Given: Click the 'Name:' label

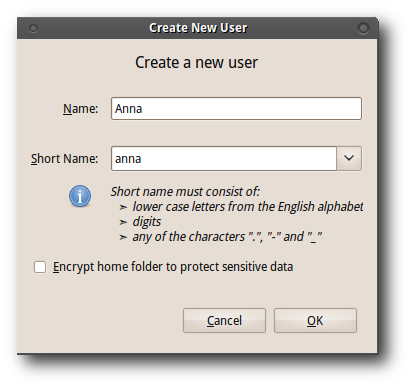Looking at the screenshot, I should tap(81, 109).
